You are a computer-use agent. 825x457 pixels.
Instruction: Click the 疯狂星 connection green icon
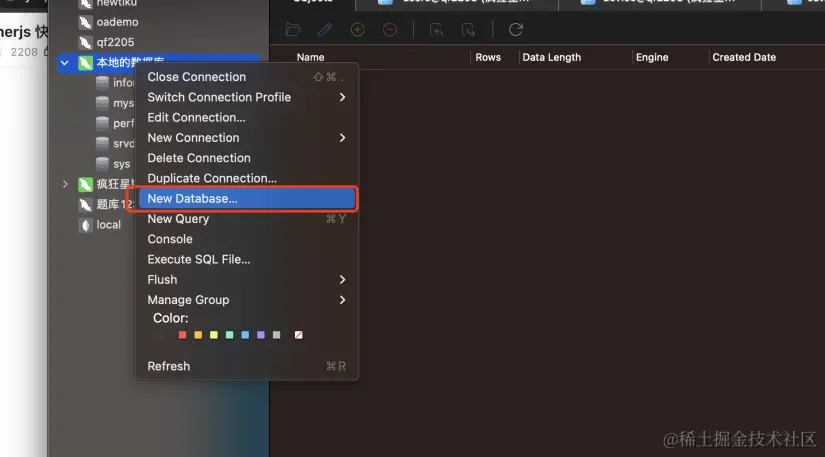pos(85,184)
